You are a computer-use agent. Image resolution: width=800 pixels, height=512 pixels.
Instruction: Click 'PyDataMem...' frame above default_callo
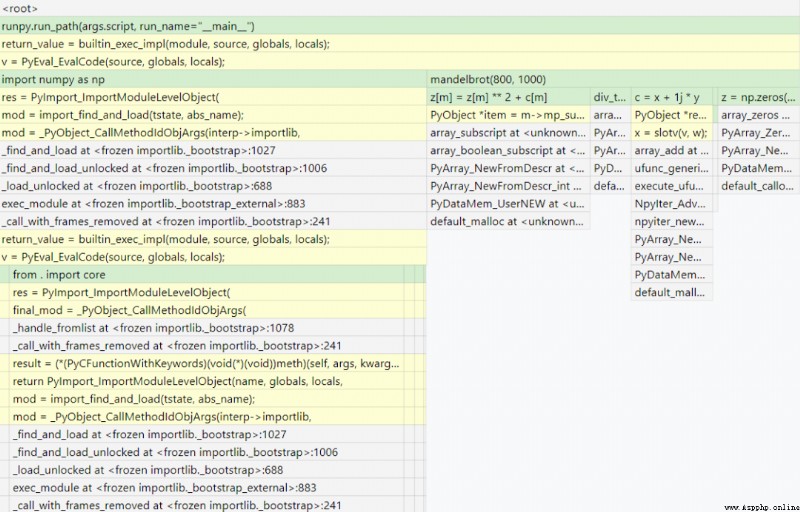coord(759,168)
